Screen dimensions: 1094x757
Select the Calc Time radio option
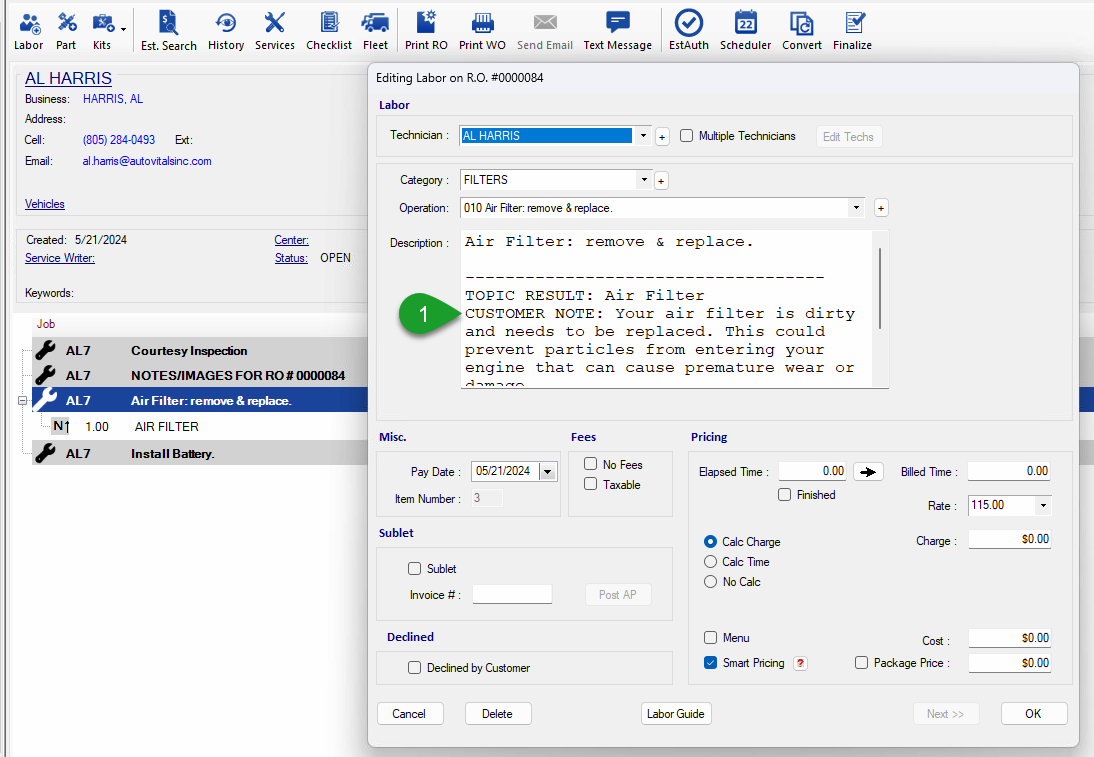click(x=710, y=562)
